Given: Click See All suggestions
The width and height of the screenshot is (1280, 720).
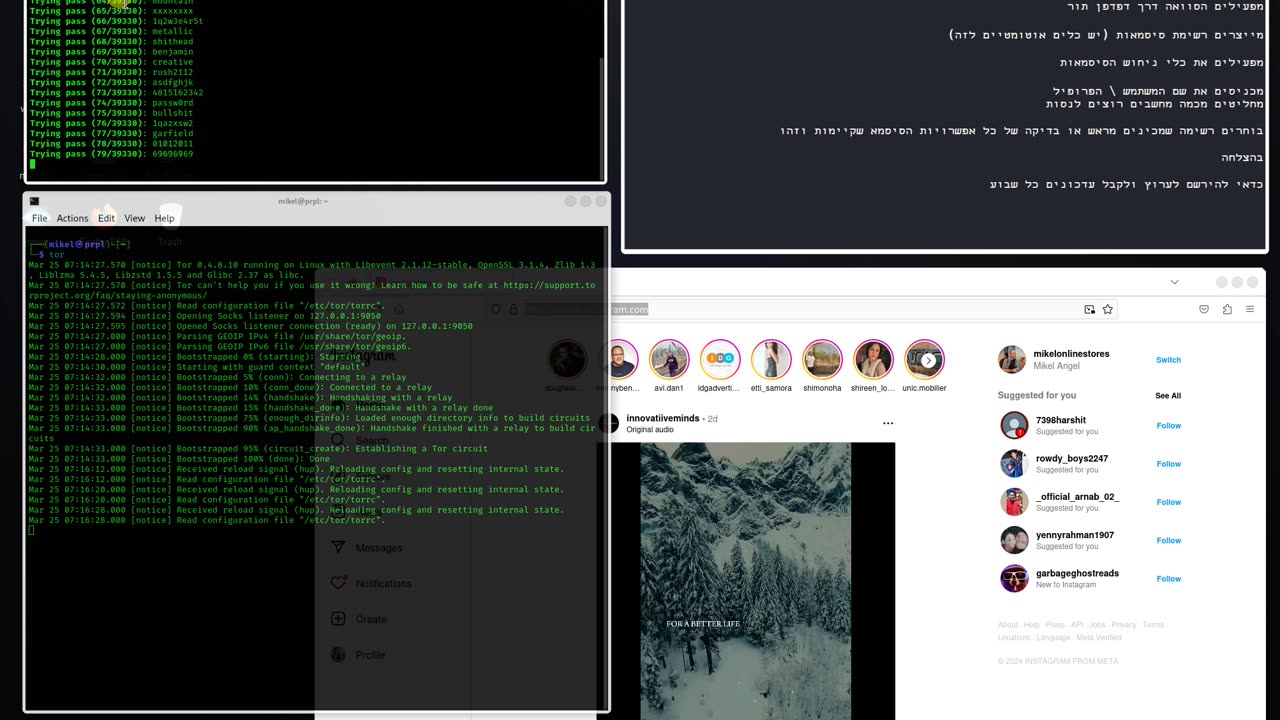Looking at the screenshot, I should (1168, 396).
